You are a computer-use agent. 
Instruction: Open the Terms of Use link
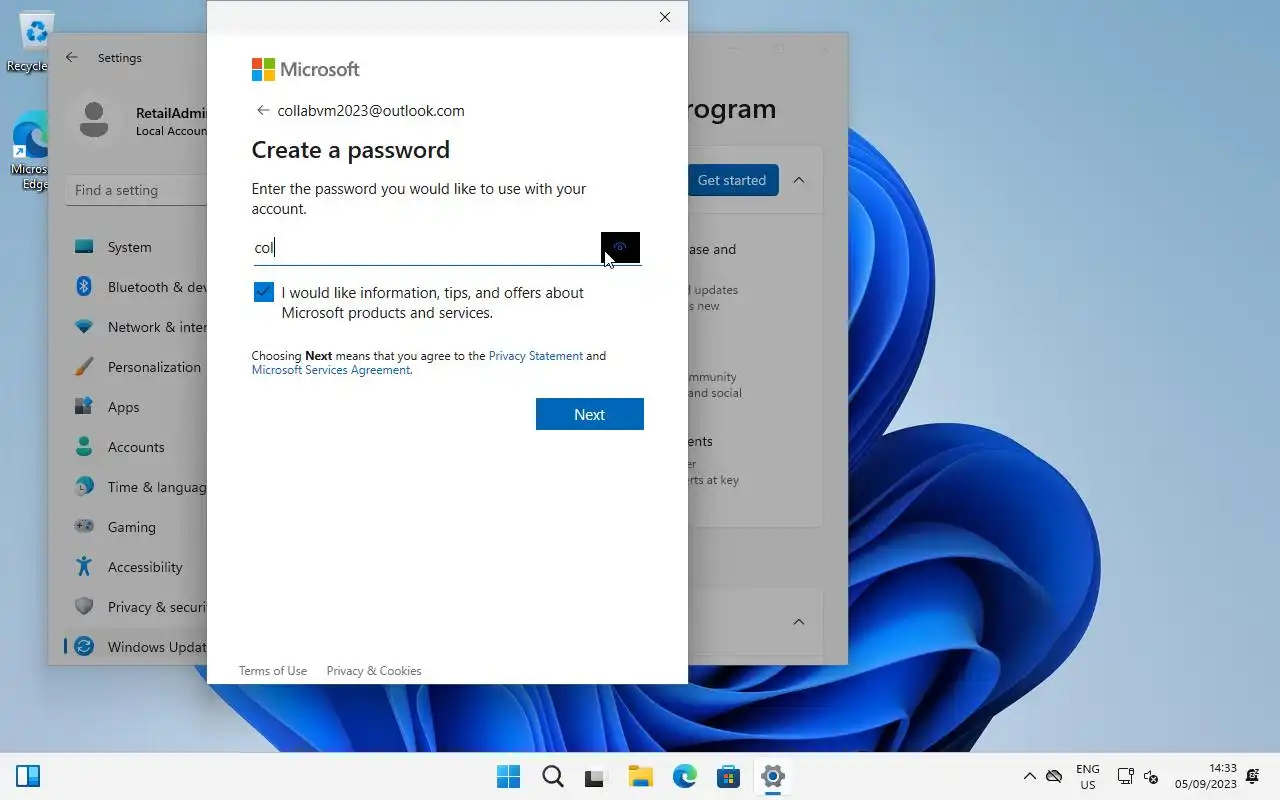coord(272,671)
